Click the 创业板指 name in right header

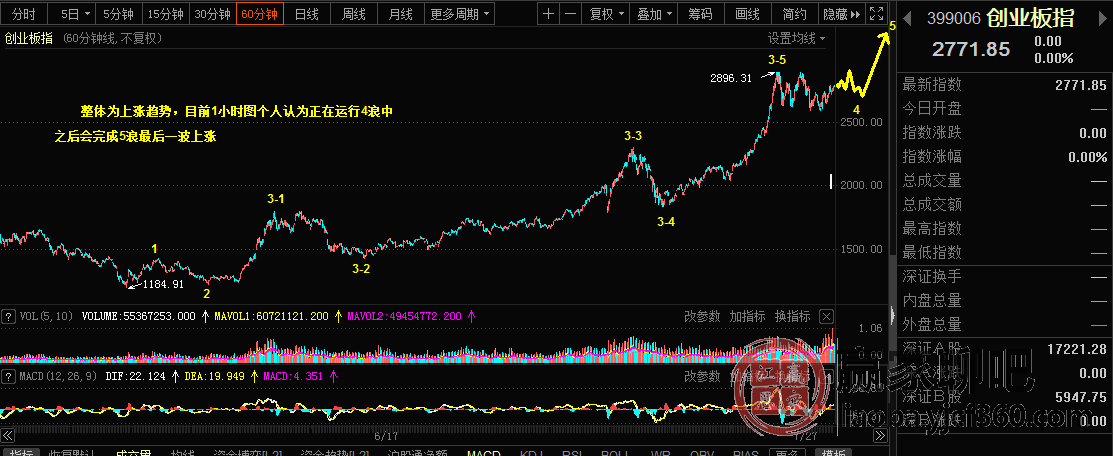click(x=1030, y=18)
